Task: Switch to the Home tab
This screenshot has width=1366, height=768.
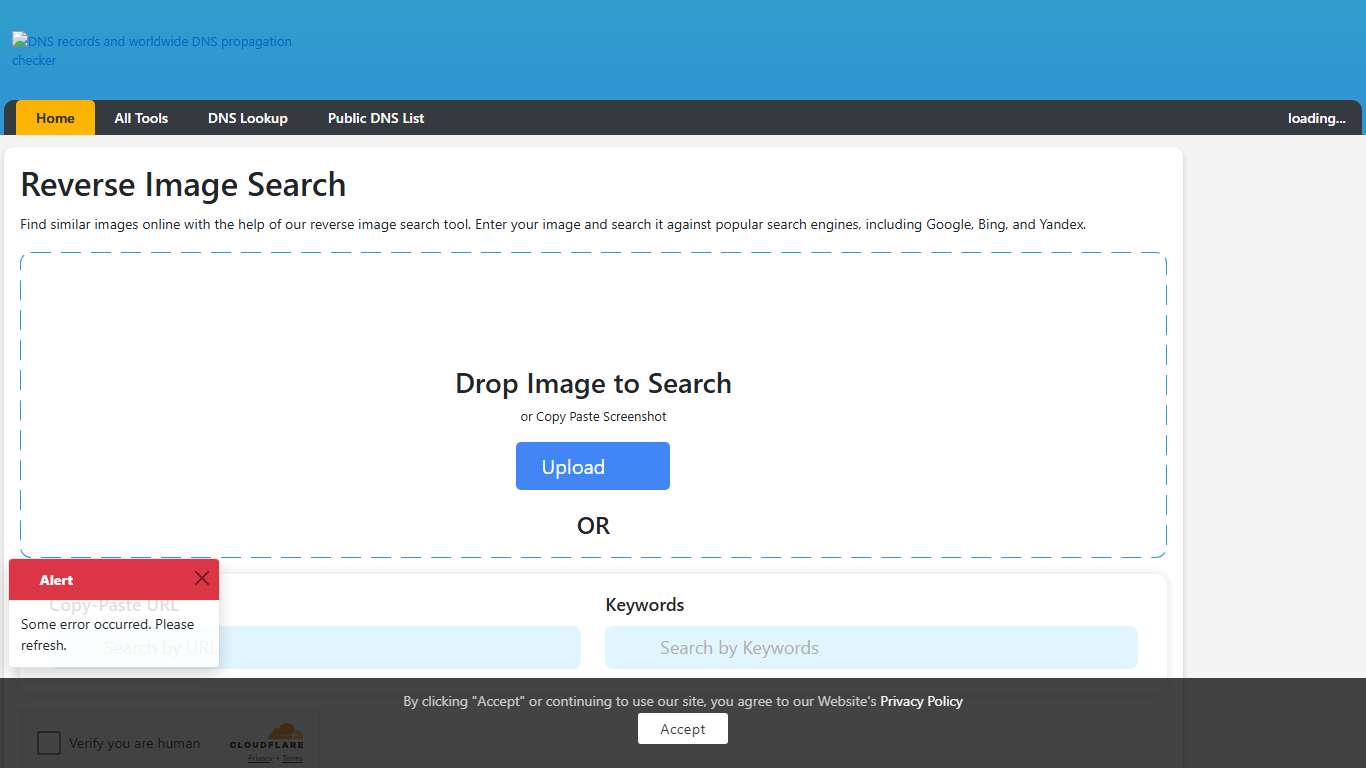Action: [x=55, y=117]
